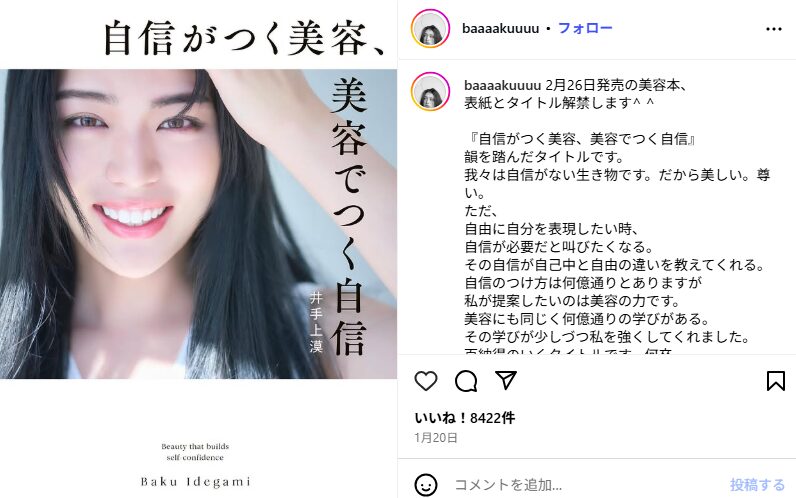Open the baaaakuuuu username in the header
This screenshot has height=498, width=796.
tap(500, 28)
